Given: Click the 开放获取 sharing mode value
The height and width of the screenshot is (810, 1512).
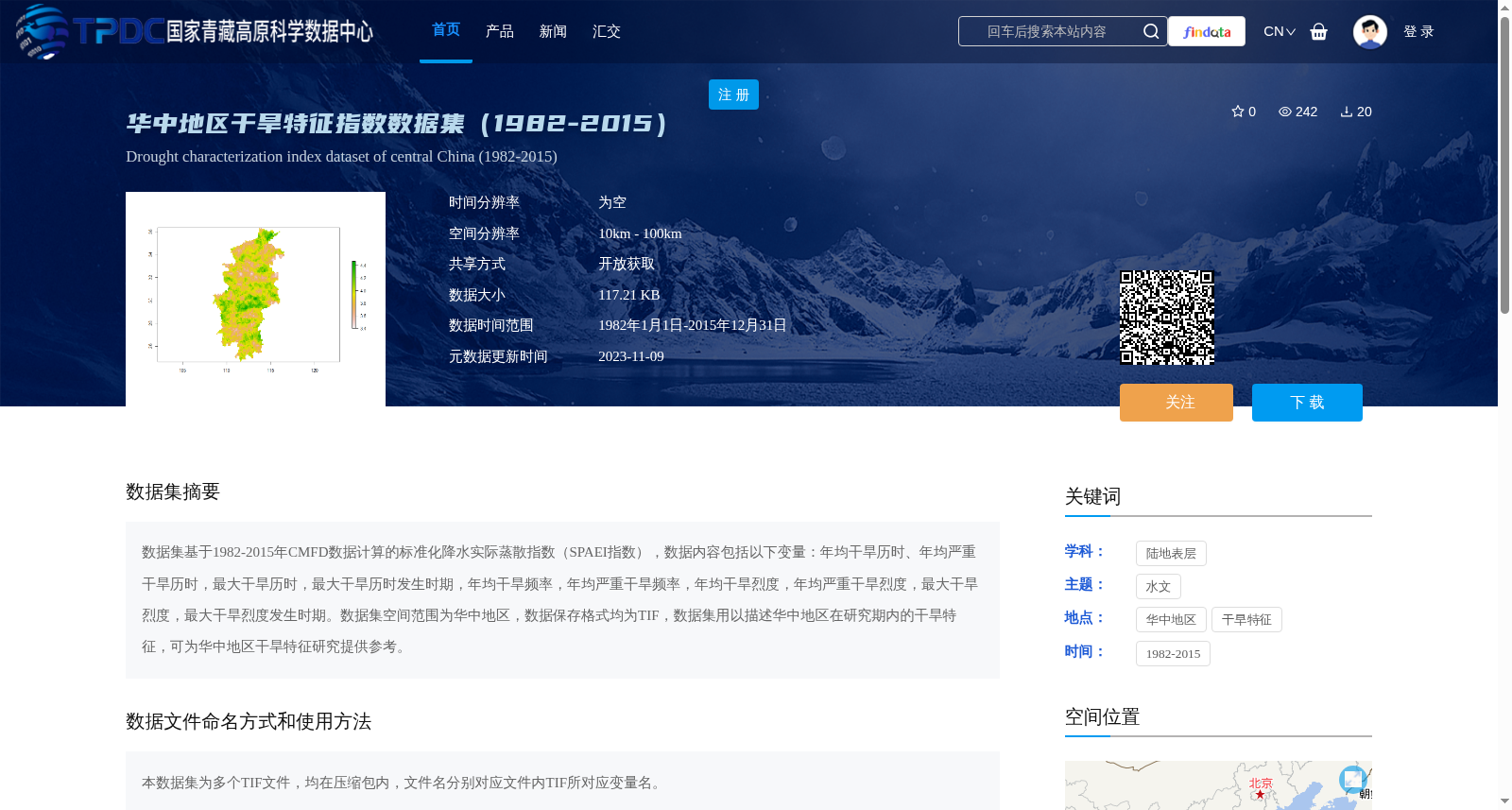Looking at the screenshot, I should [627, 264].
